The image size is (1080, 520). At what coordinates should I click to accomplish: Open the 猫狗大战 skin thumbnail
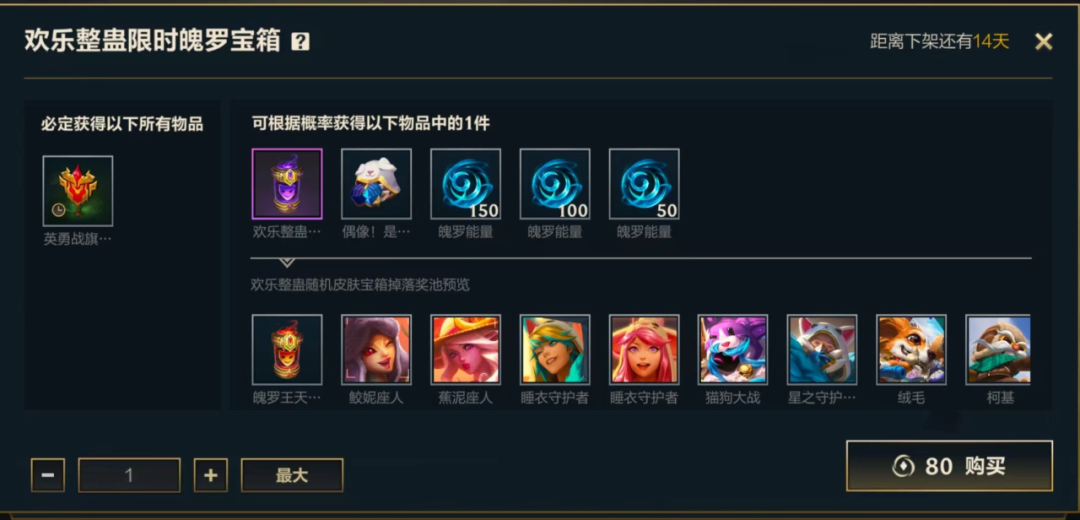(x=733, y=349)
